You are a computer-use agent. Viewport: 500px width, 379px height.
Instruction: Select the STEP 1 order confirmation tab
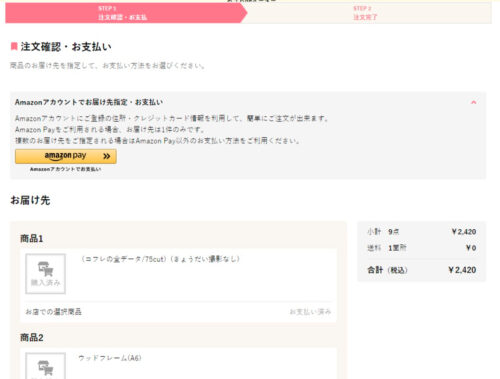coord(126,13)
